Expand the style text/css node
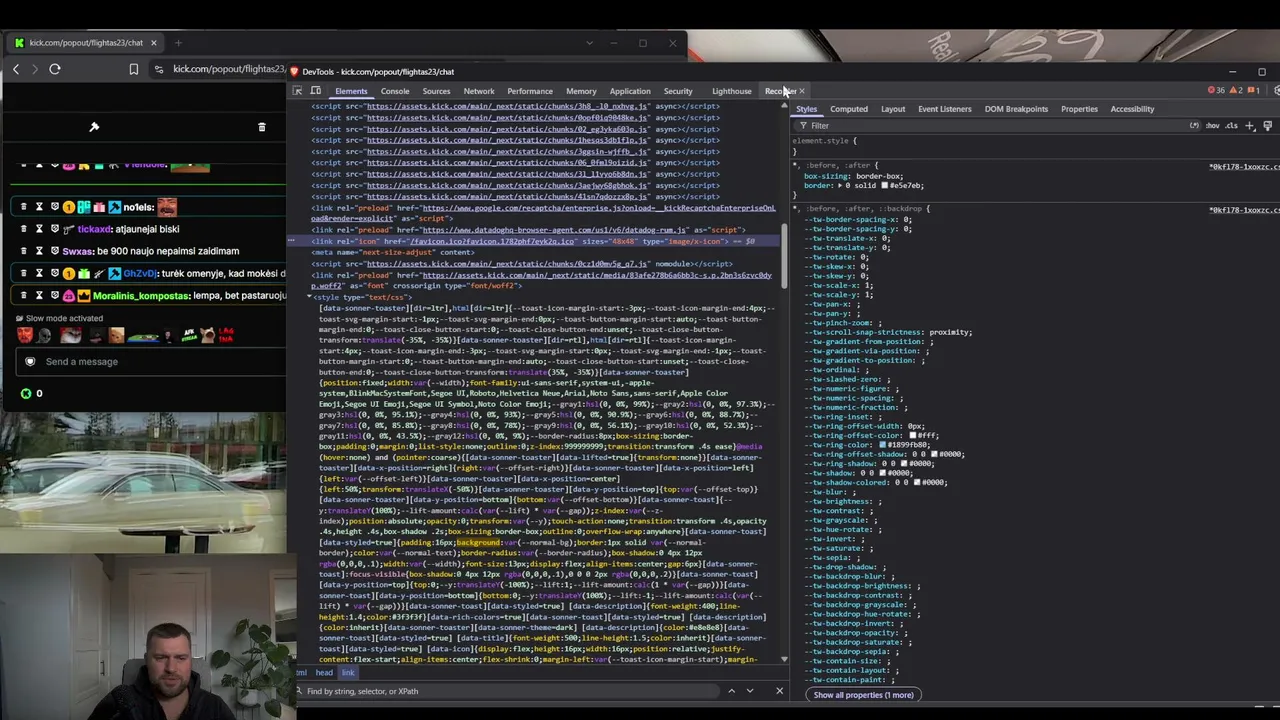Image resolution: width=1280 pixels, height=720 pixels. point(309,297)
